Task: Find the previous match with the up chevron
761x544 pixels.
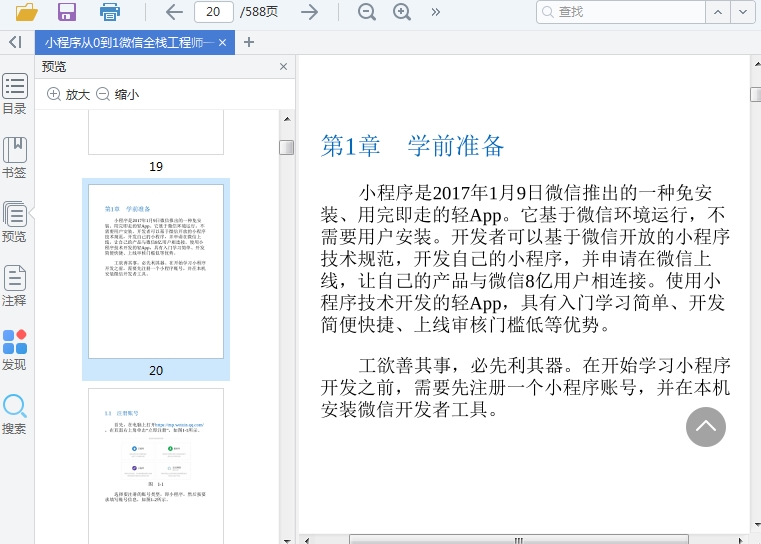Action: 718,12
